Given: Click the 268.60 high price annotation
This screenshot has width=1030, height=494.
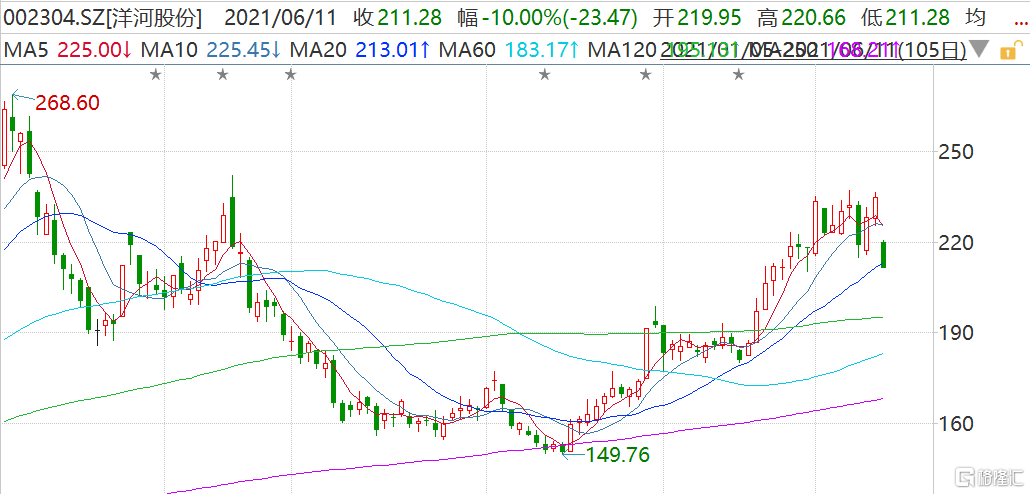Looking at the screenshot, I should tap(67, 102).
